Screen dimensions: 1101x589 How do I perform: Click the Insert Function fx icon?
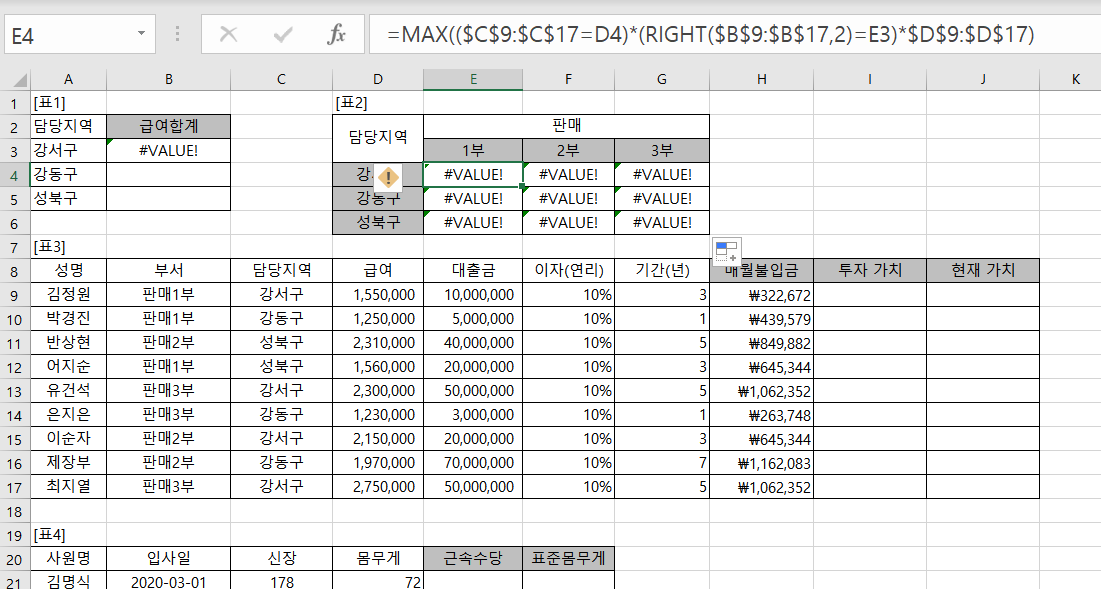(337, 35)
